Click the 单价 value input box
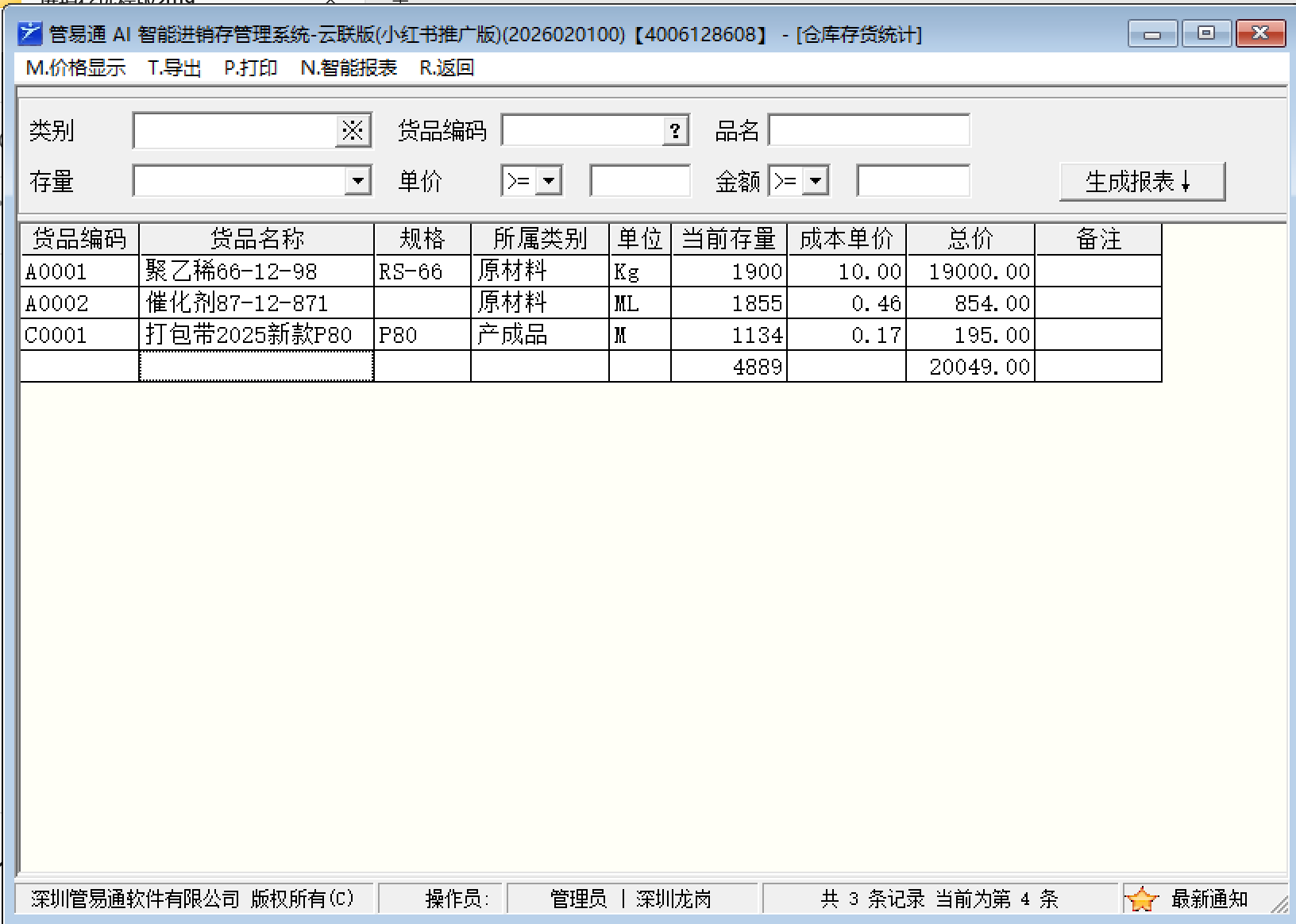The image size is (1296, 924). tap(639, 181)
